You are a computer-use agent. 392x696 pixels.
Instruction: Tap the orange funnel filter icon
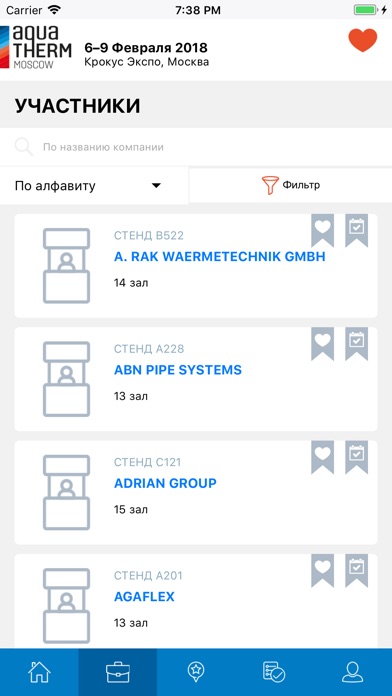click(270, 185)
